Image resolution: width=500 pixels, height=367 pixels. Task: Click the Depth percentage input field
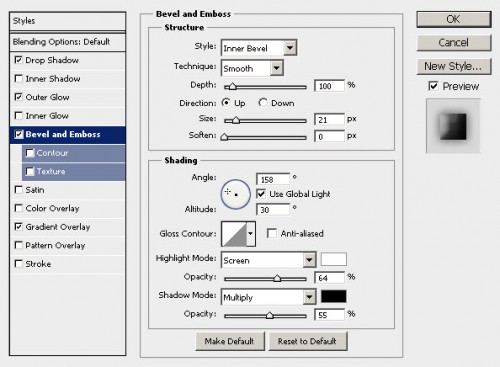pos(329,86)
